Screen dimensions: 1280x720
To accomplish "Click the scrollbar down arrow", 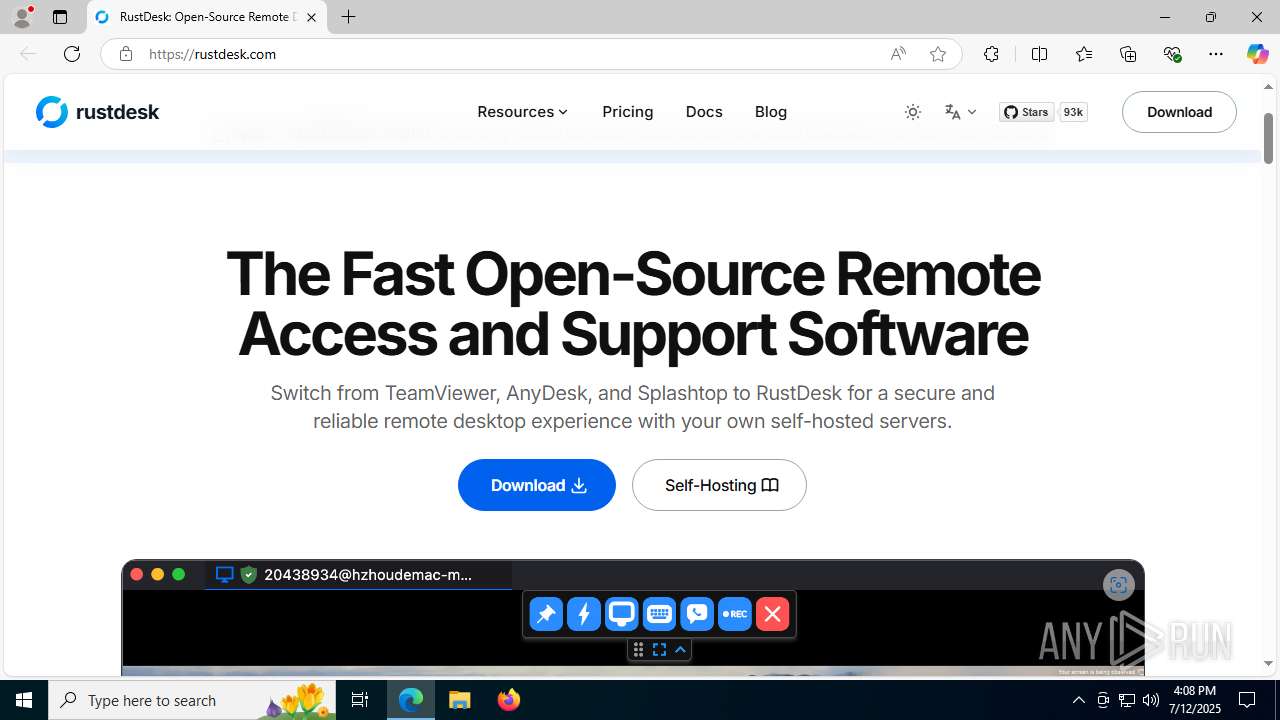I will click(1268, 664).
